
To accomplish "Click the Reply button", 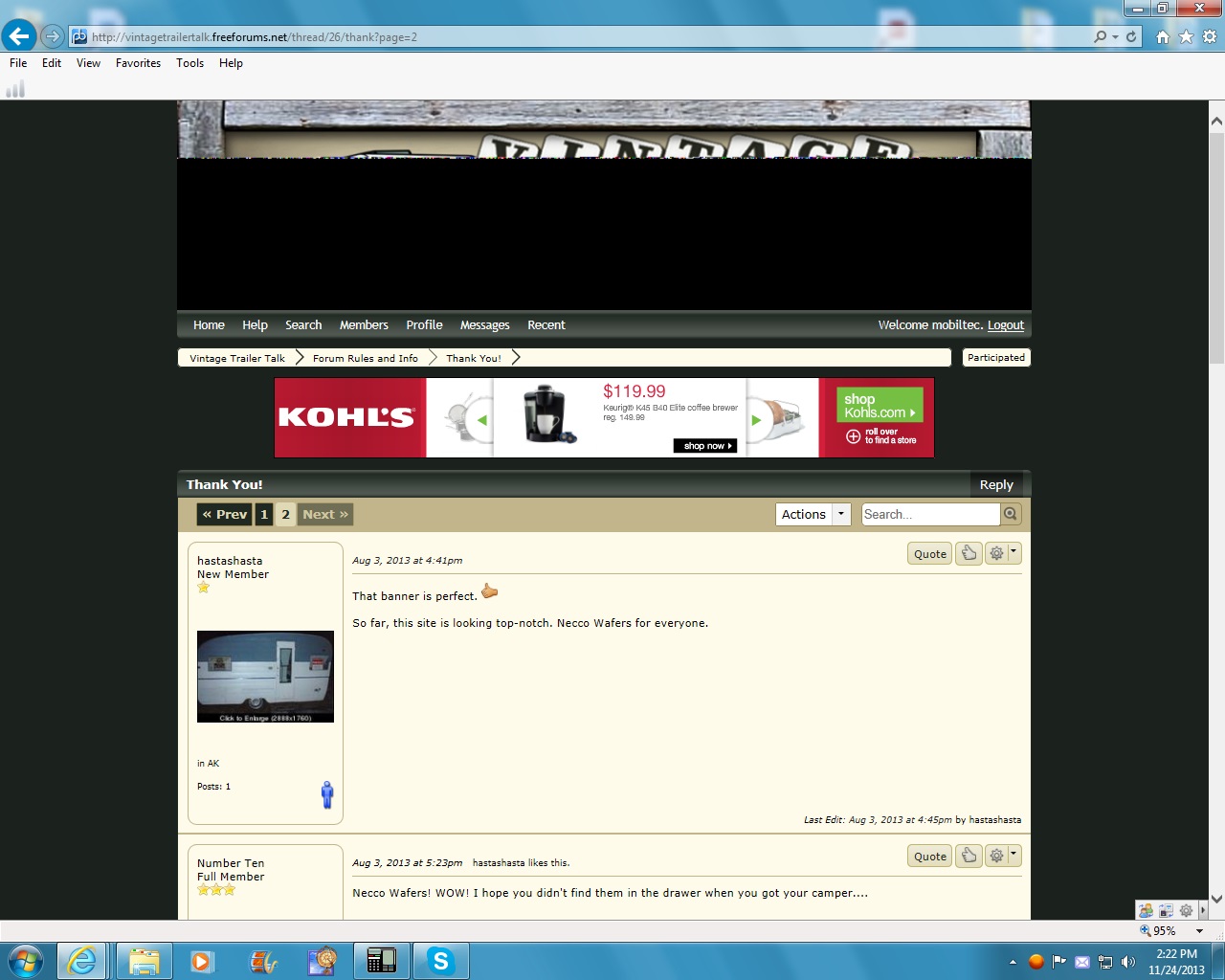I will coord(996,484).
